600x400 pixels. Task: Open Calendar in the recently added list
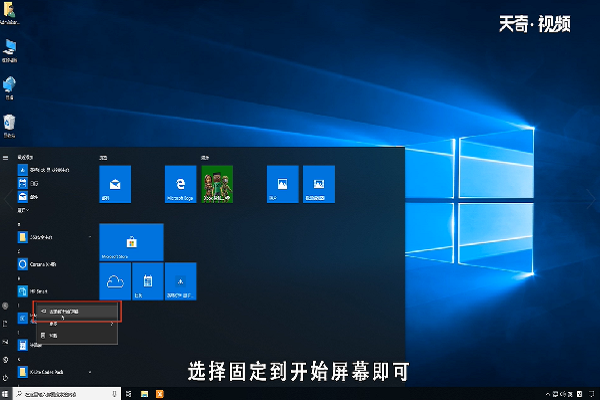pos(54,183)
